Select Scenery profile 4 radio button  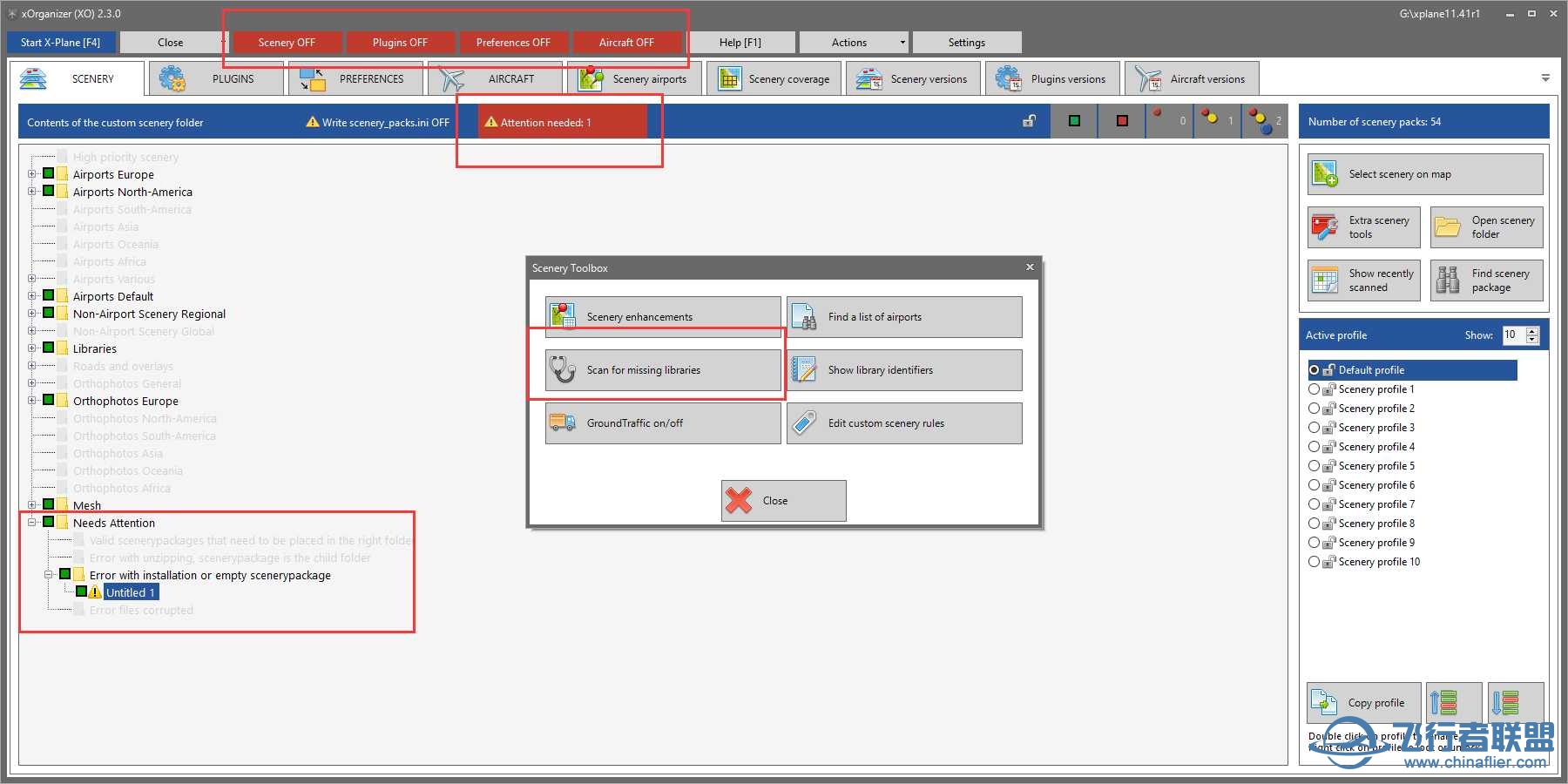click(1314, 447)
